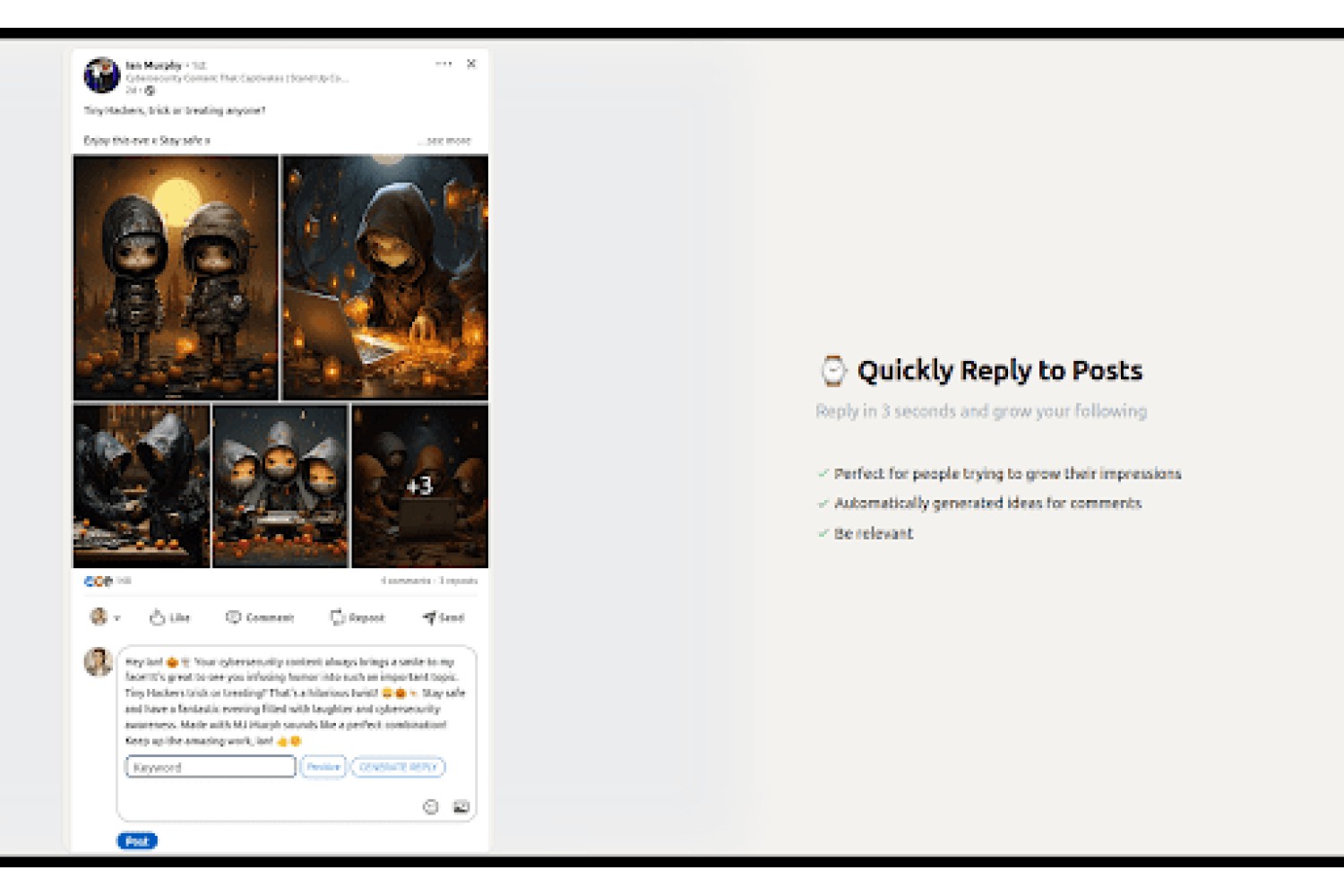Open Ian Murphy's profile picture

click(x=101, y=75)
